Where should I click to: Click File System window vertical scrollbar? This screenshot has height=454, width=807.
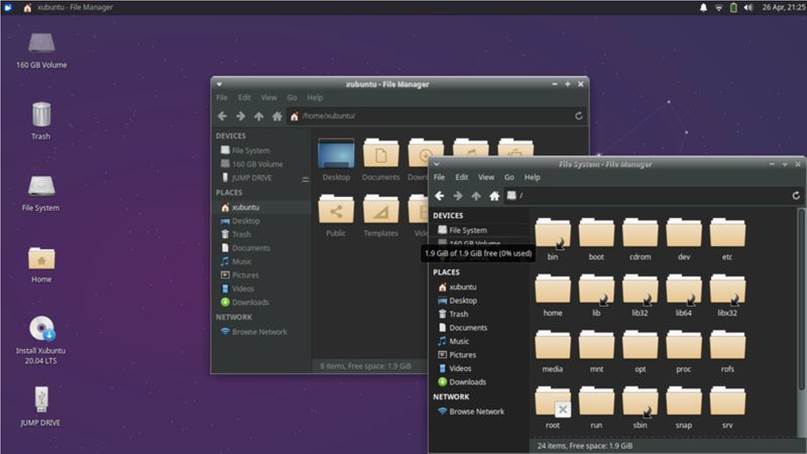801,299
